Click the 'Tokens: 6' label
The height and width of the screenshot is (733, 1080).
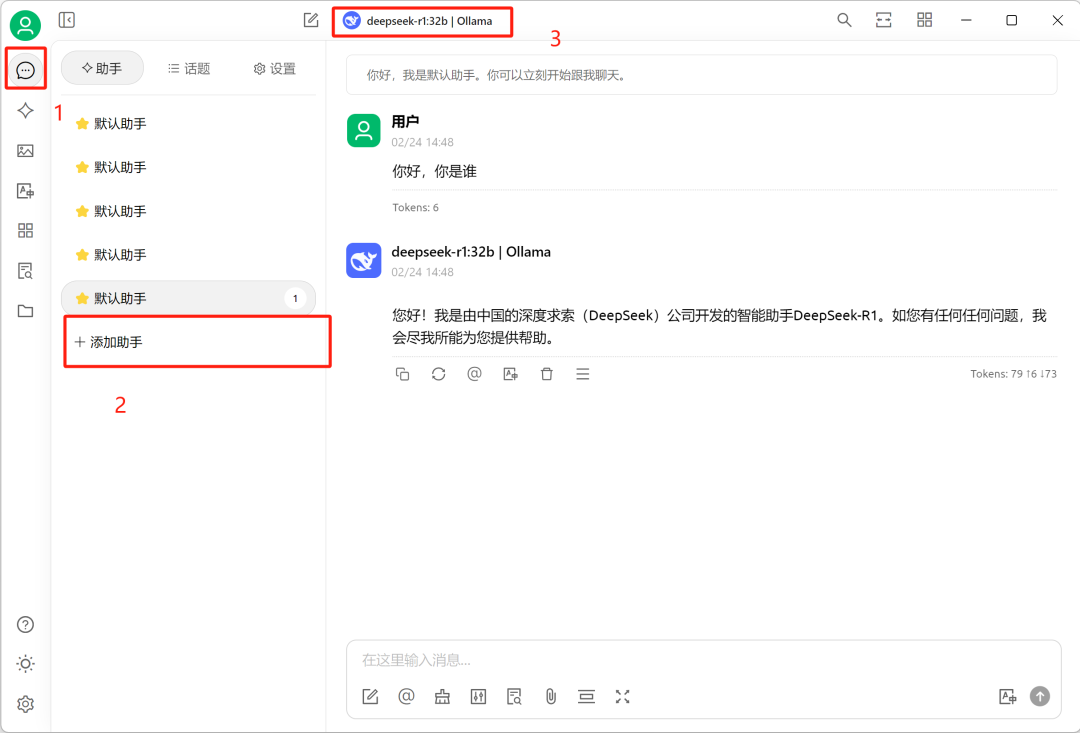pyautogui.click(x=415, y=207)
